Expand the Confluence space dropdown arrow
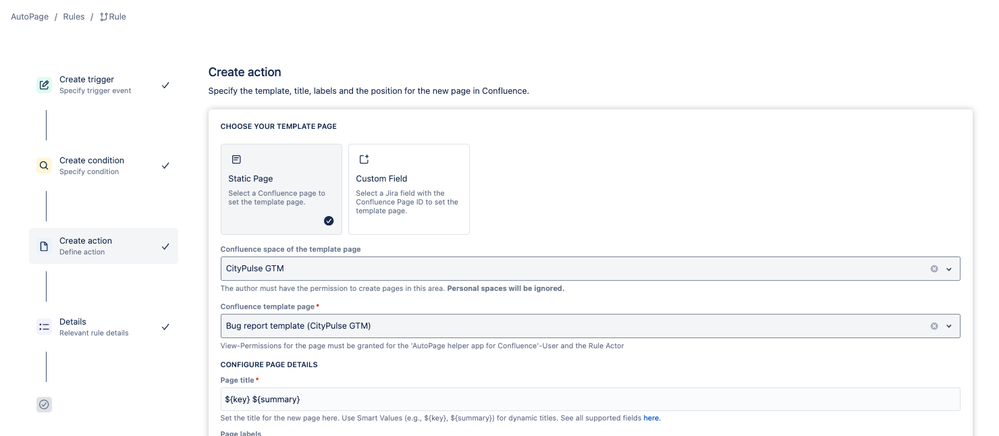The image size is (999, 436). (949, 269)
